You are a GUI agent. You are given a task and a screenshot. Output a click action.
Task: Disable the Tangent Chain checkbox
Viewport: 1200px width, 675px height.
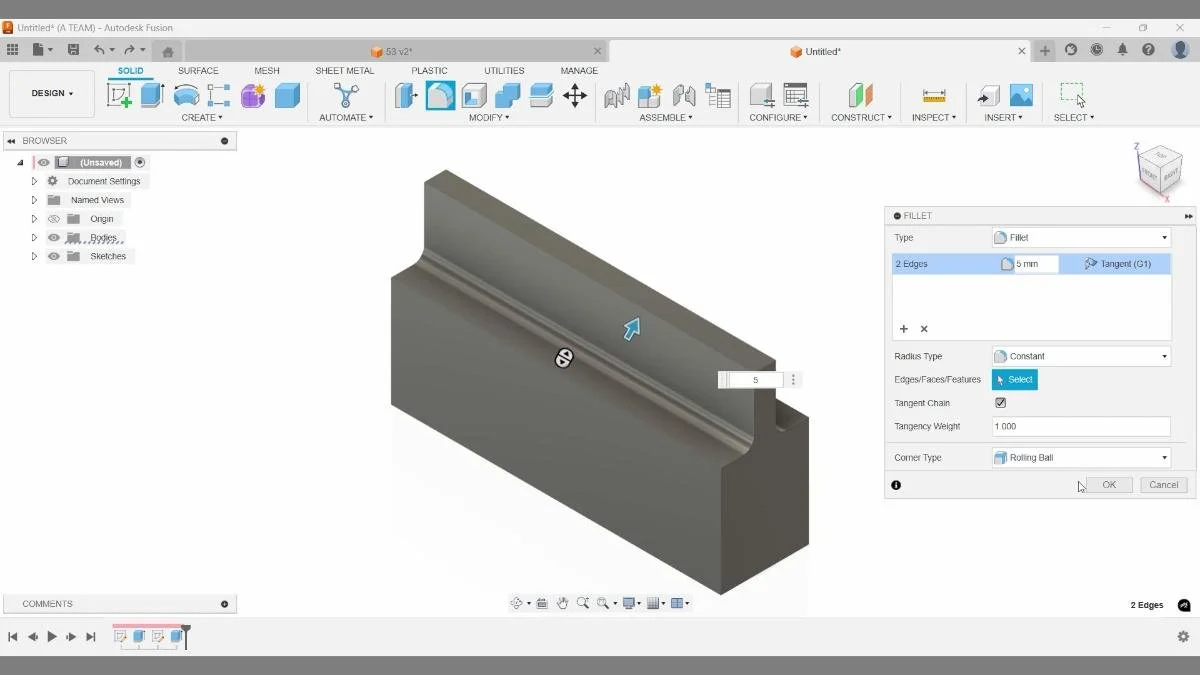coord(1000,403)
